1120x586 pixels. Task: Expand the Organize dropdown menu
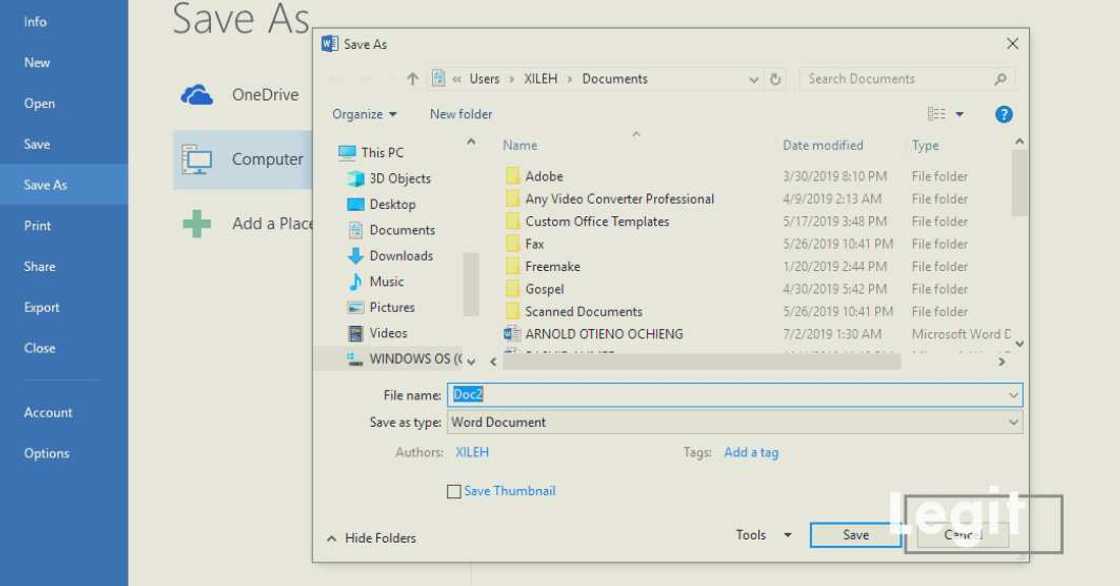point(364,114)
